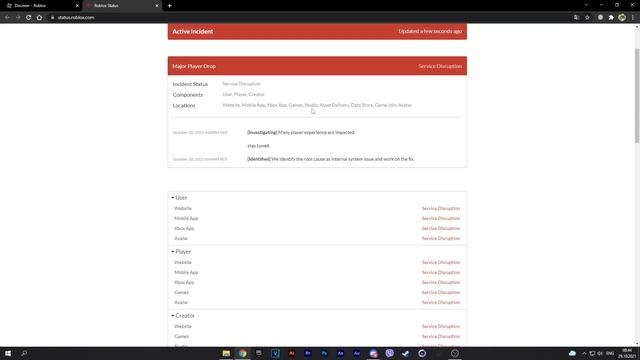Show hidden system tray icons
This screenshot has height=360, width=640.
[x=584, y=353]
